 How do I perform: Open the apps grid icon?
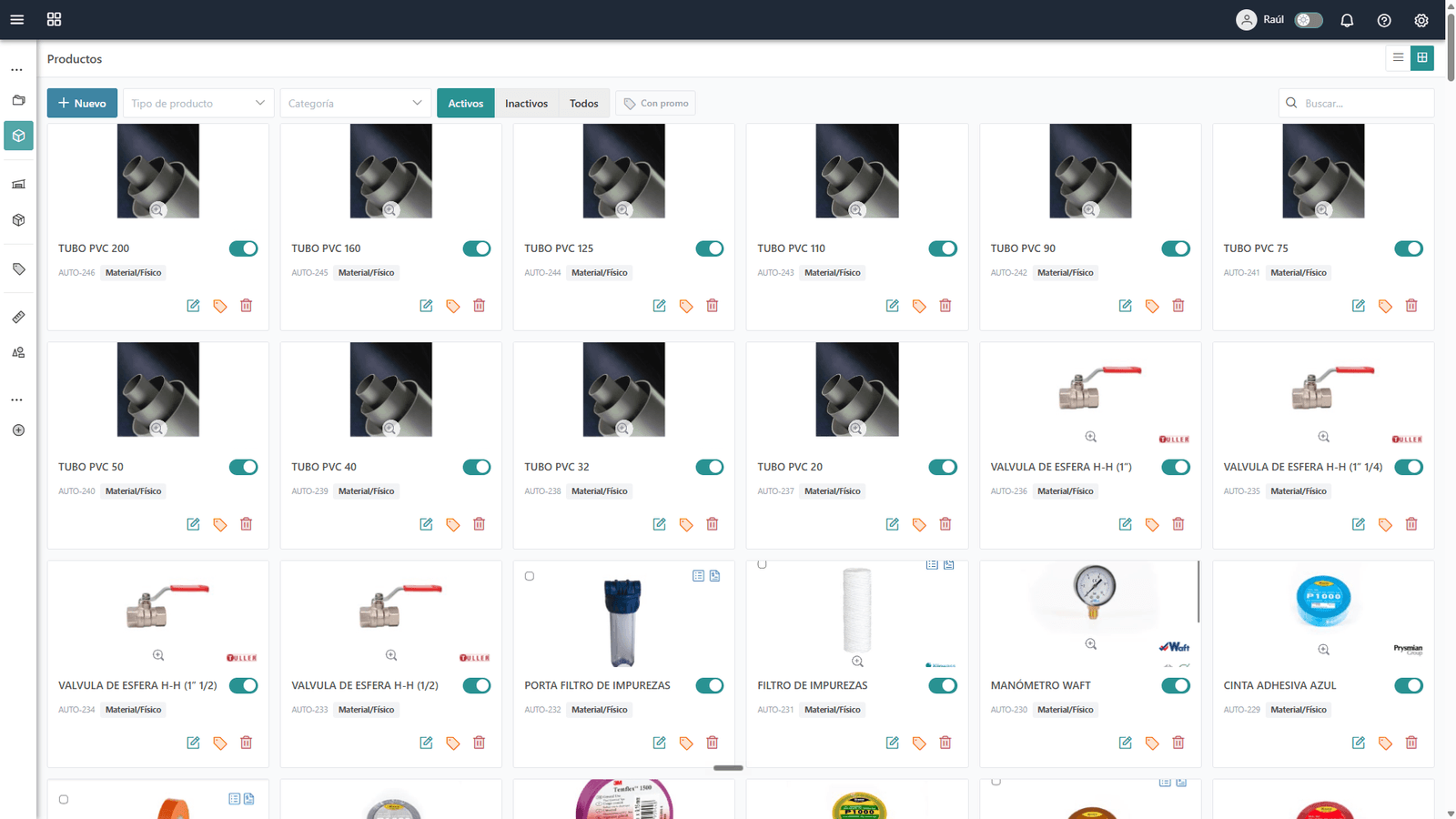click(x=54, y=19)
